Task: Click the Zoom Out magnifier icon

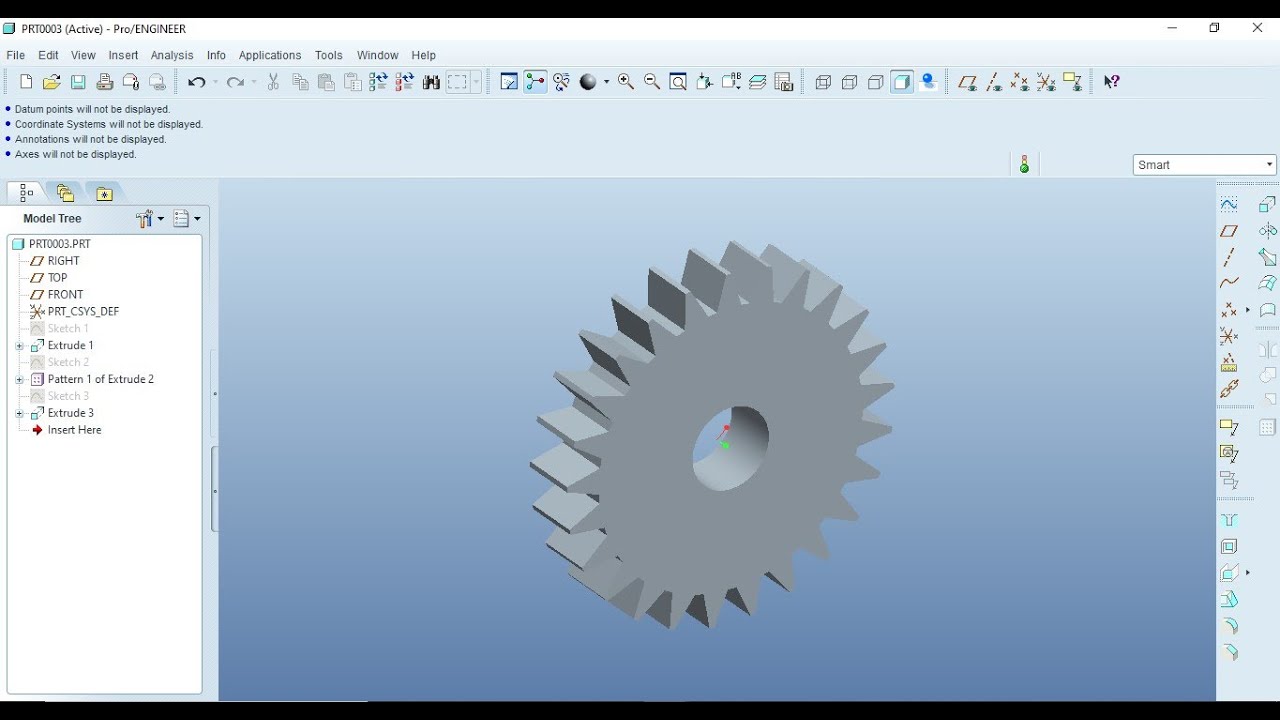Action: 652,82
